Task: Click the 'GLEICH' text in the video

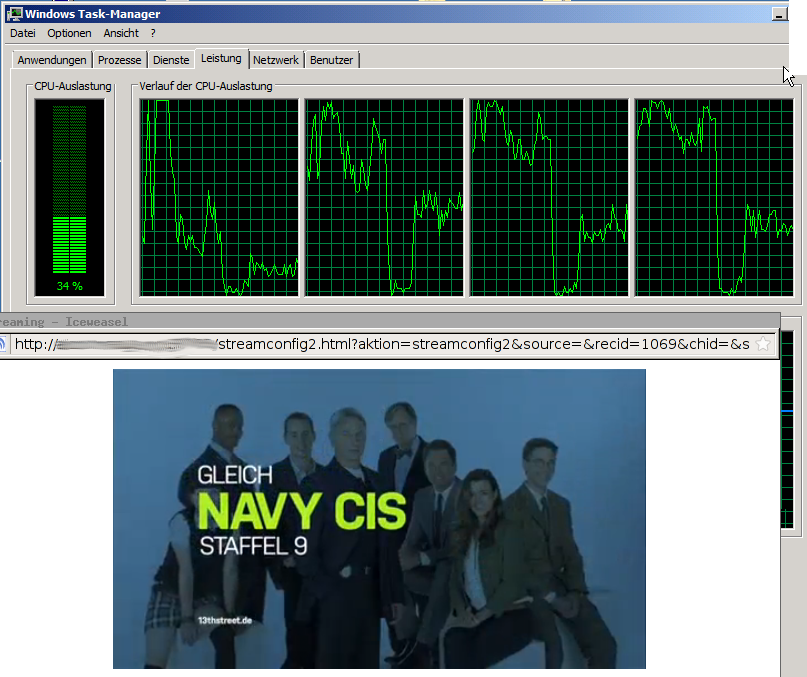Action: 235,475
